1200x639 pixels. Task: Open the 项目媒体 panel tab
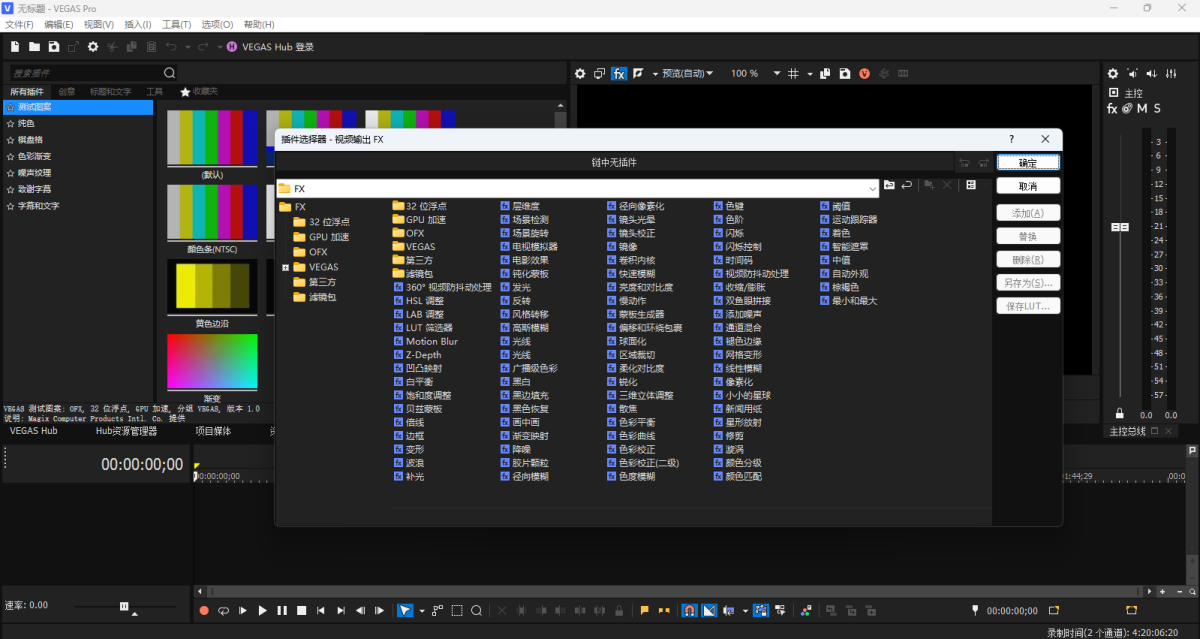pos(213,431)
